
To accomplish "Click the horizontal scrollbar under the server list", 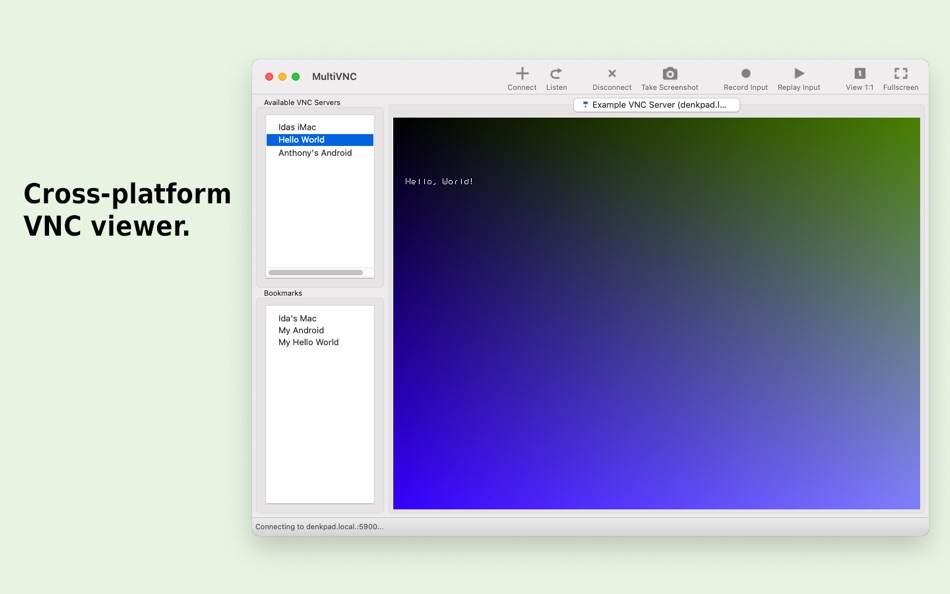I will [x=316, y=273].
